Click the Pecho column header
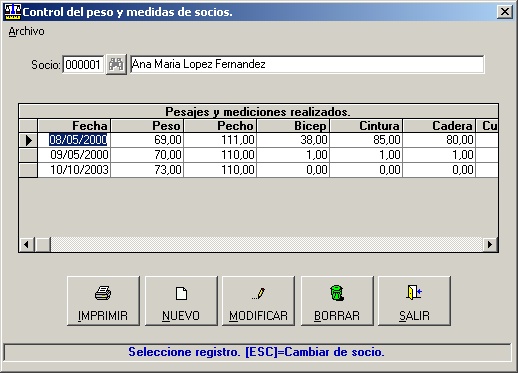The image size is (518, 373). (220, 126)
